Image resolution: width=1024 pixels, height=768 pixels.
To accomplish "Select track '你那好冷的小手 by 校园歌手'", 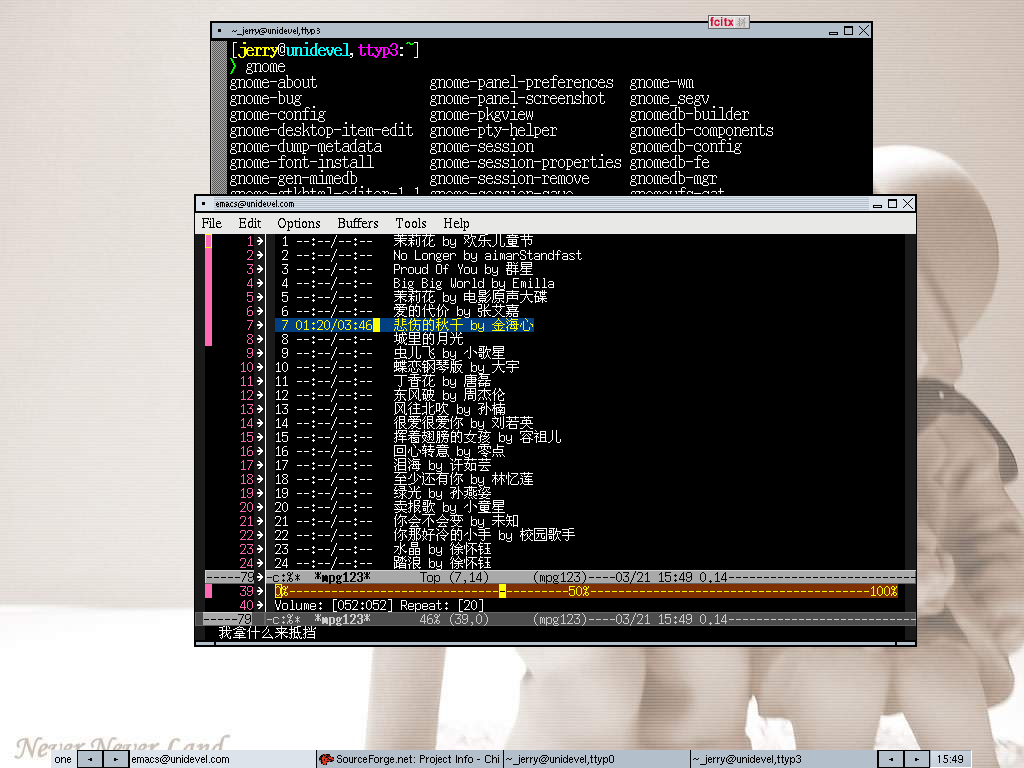I will [484, 536].
